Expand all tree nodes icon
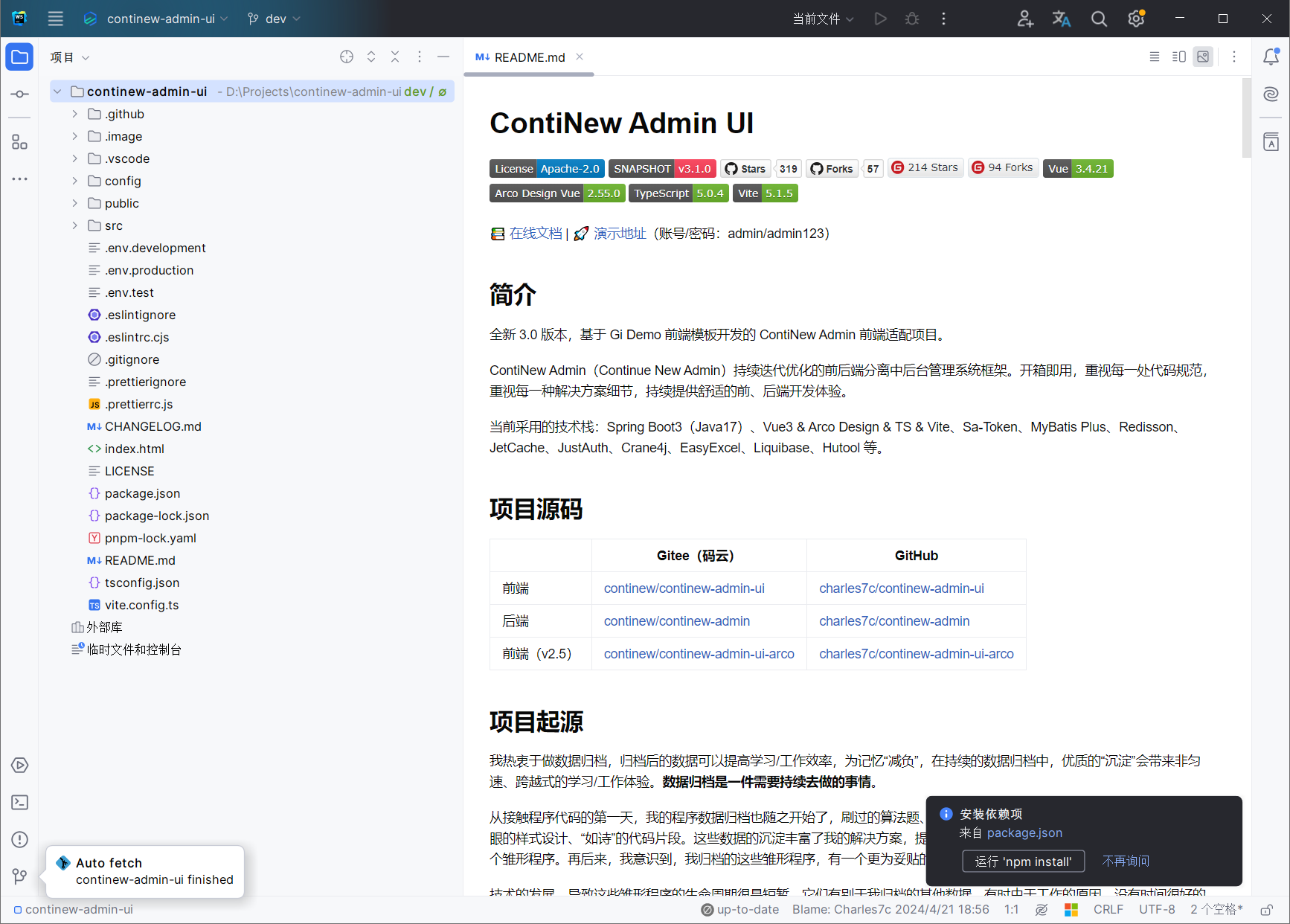1290x924 pixels. [371, 57]
